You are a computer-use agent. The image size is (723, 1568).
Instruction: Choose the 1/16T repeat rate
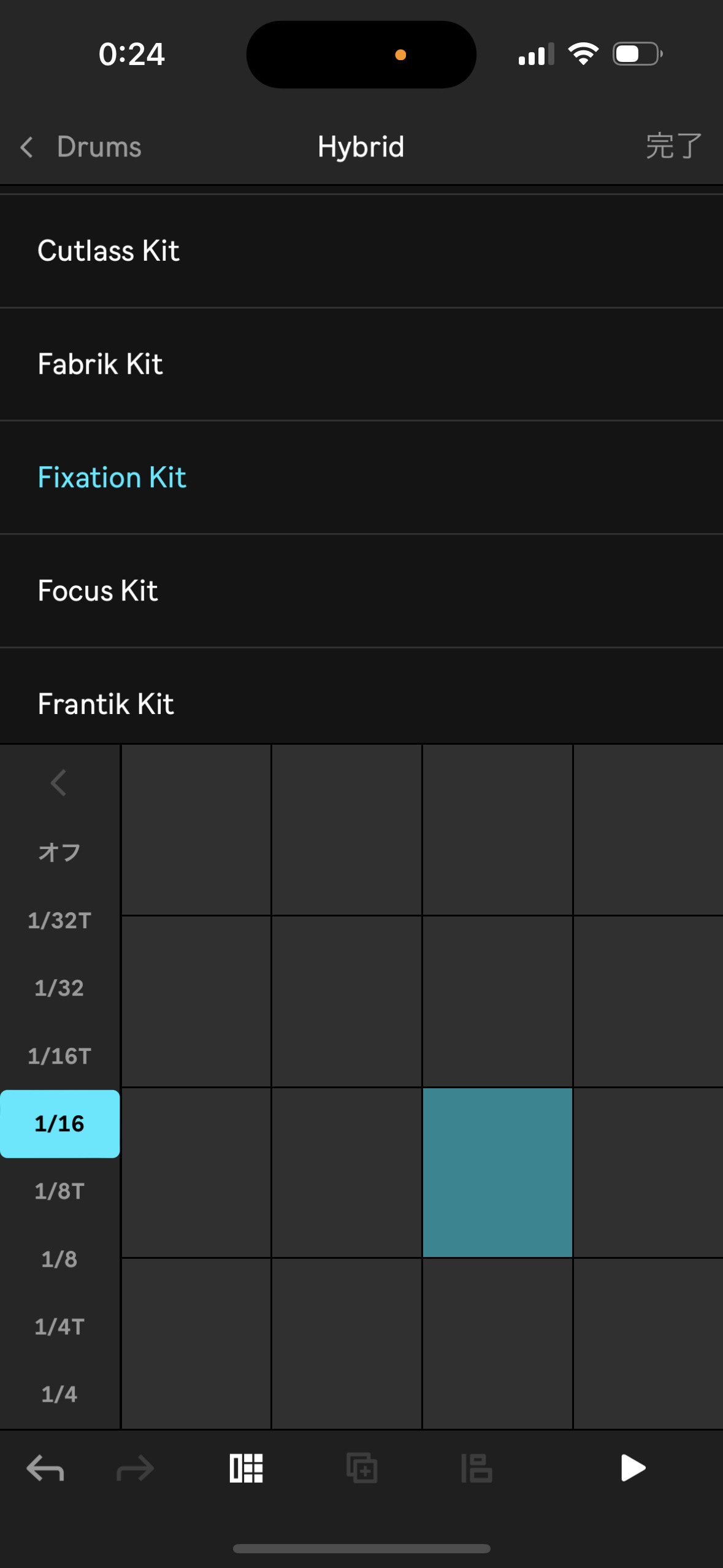pyautogui.click(x=59, y=1056)
